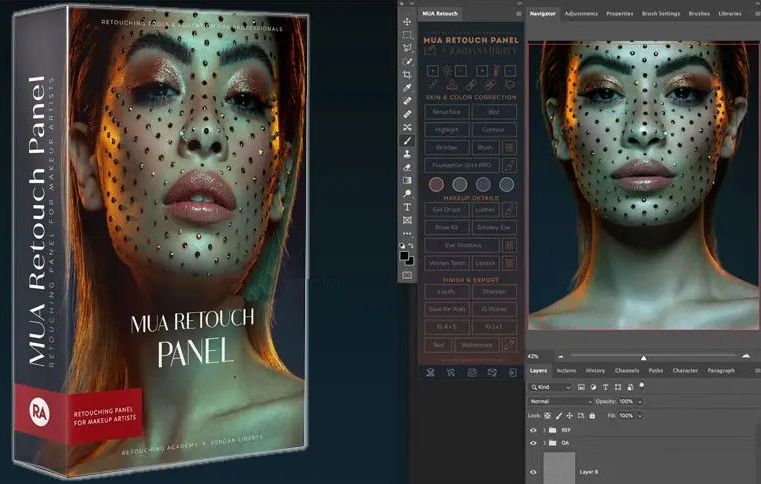Click the foreground color swatch

click(404, 255)
